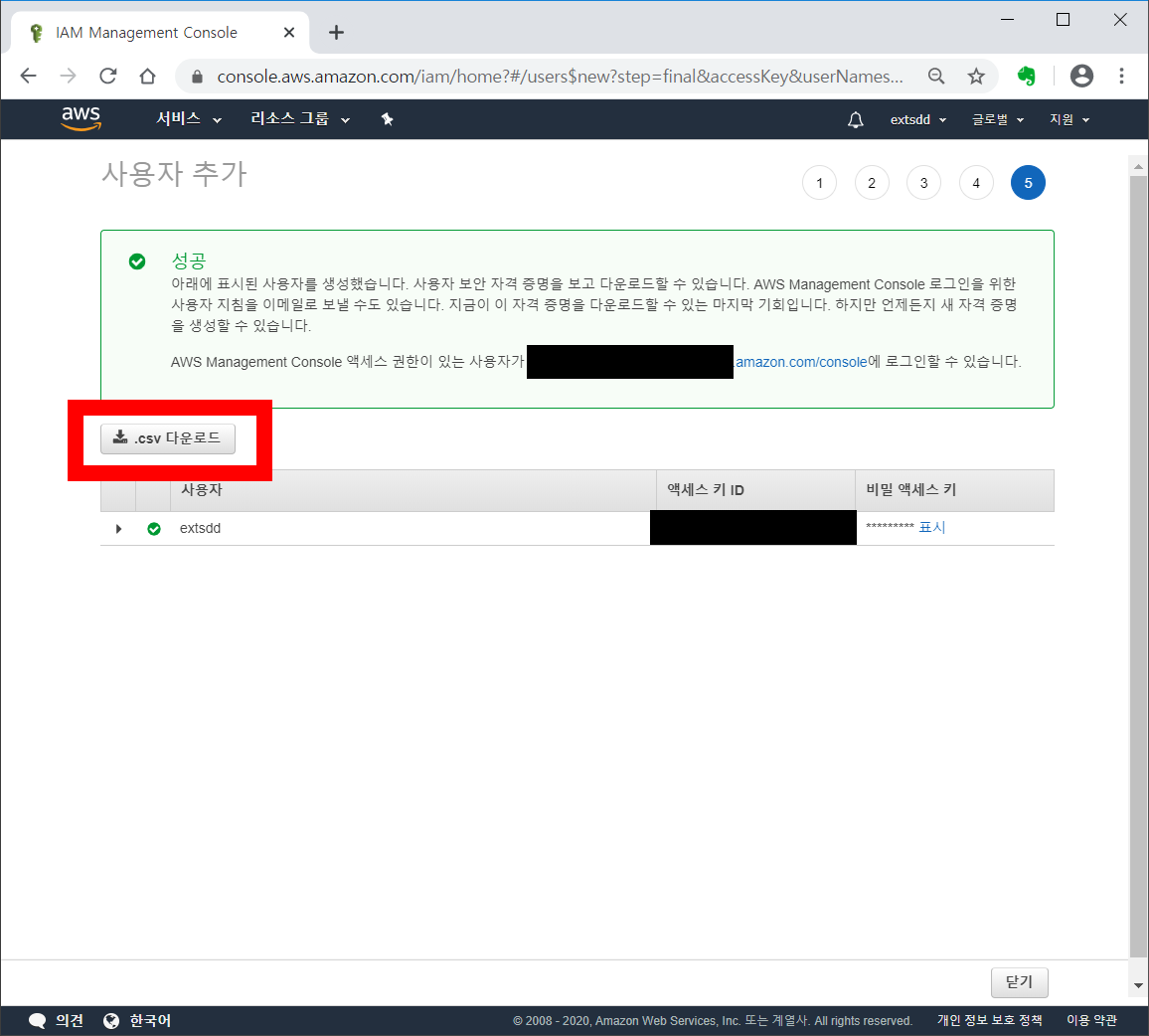Click the extsdd user name in table
Viewport: 1149px width, 1036px height.
click(x=200, y=528)
